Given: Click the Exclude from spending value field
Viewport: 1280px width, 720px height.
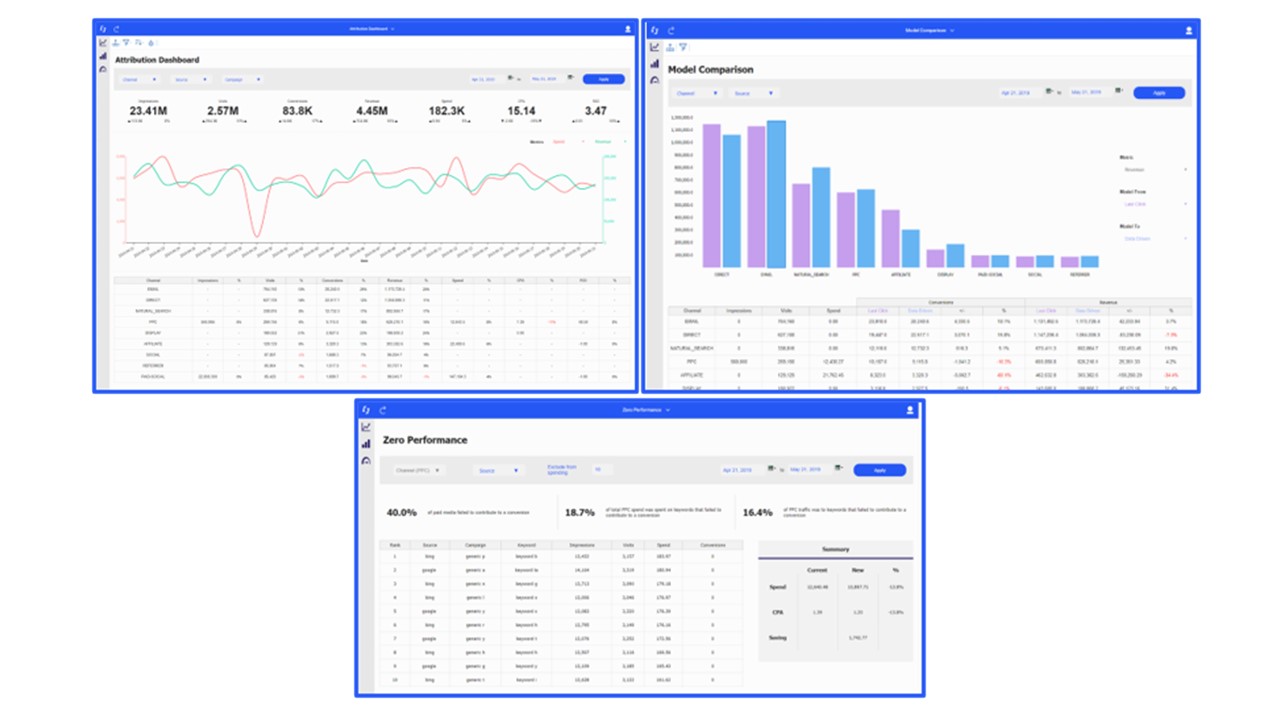Looking at the screenshot, I should (x=600, y=470).
